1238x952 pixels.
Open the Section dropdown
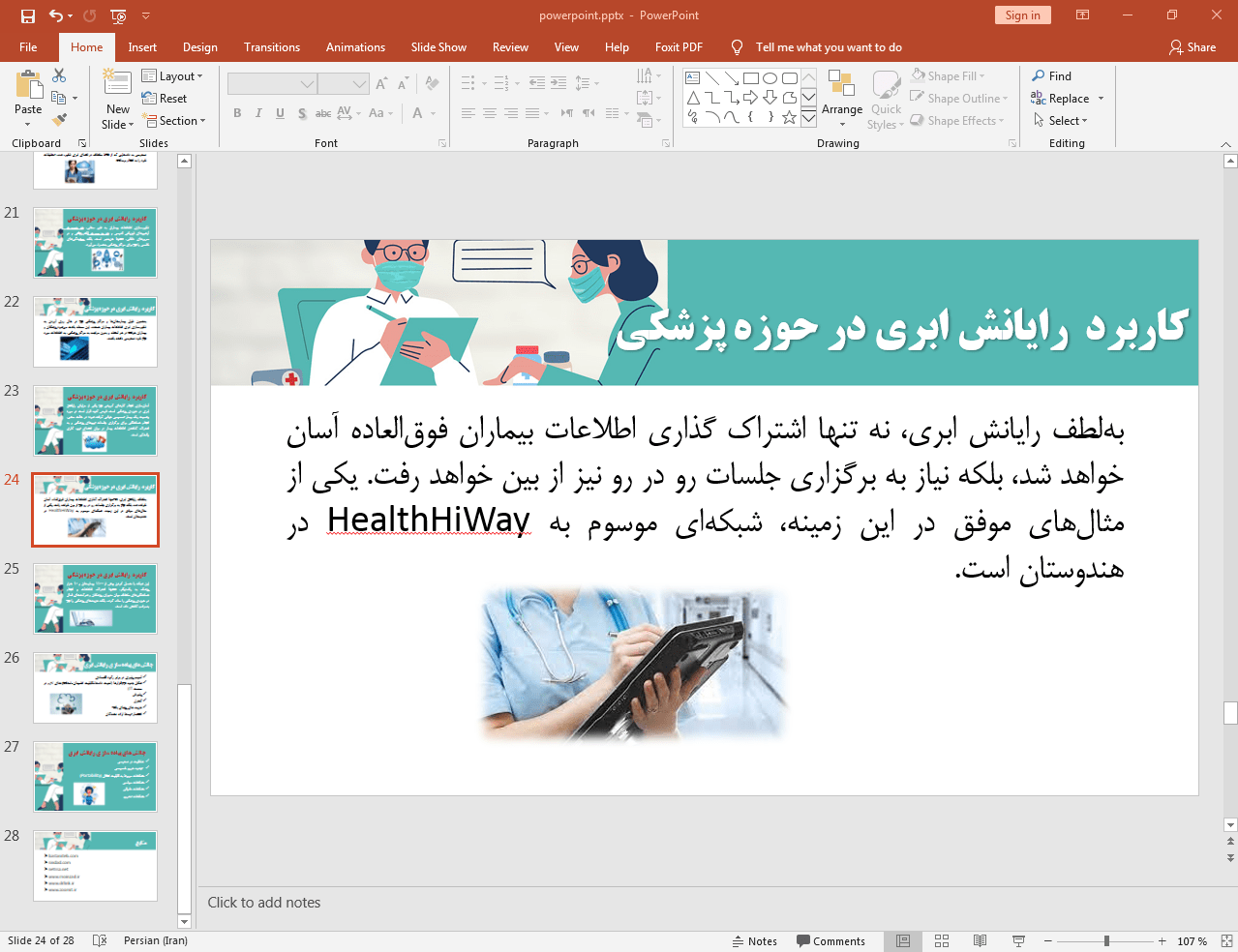pos(174,121)
